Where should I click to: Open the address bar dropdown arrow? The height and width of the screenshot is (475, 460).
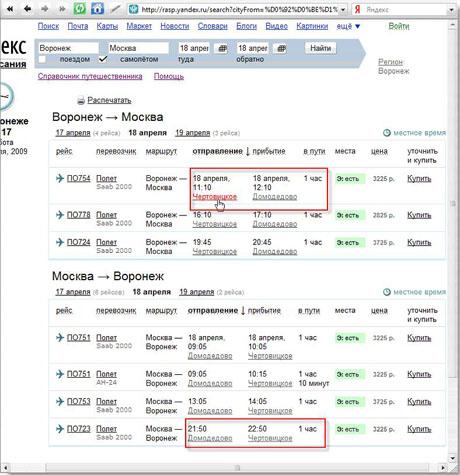(x=343, y=10)
